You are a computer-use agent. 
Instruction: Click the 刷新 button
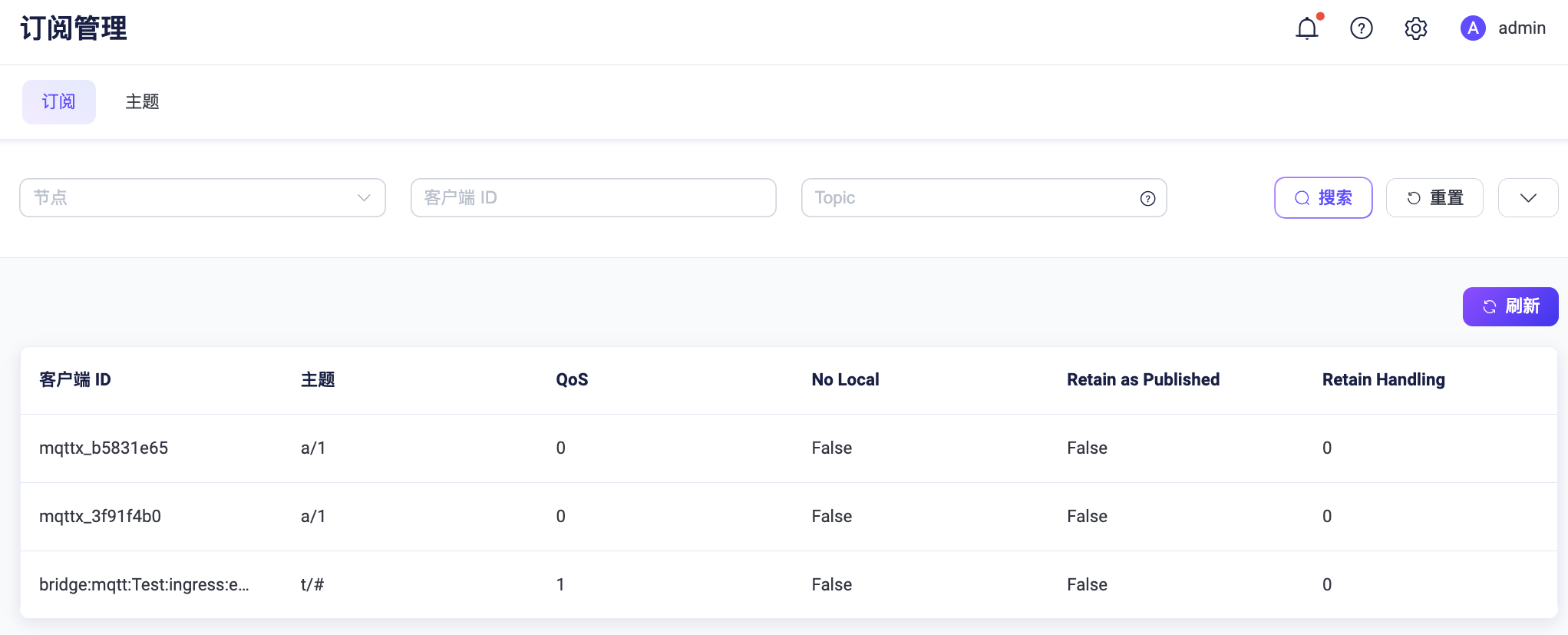coord(1510,307)
